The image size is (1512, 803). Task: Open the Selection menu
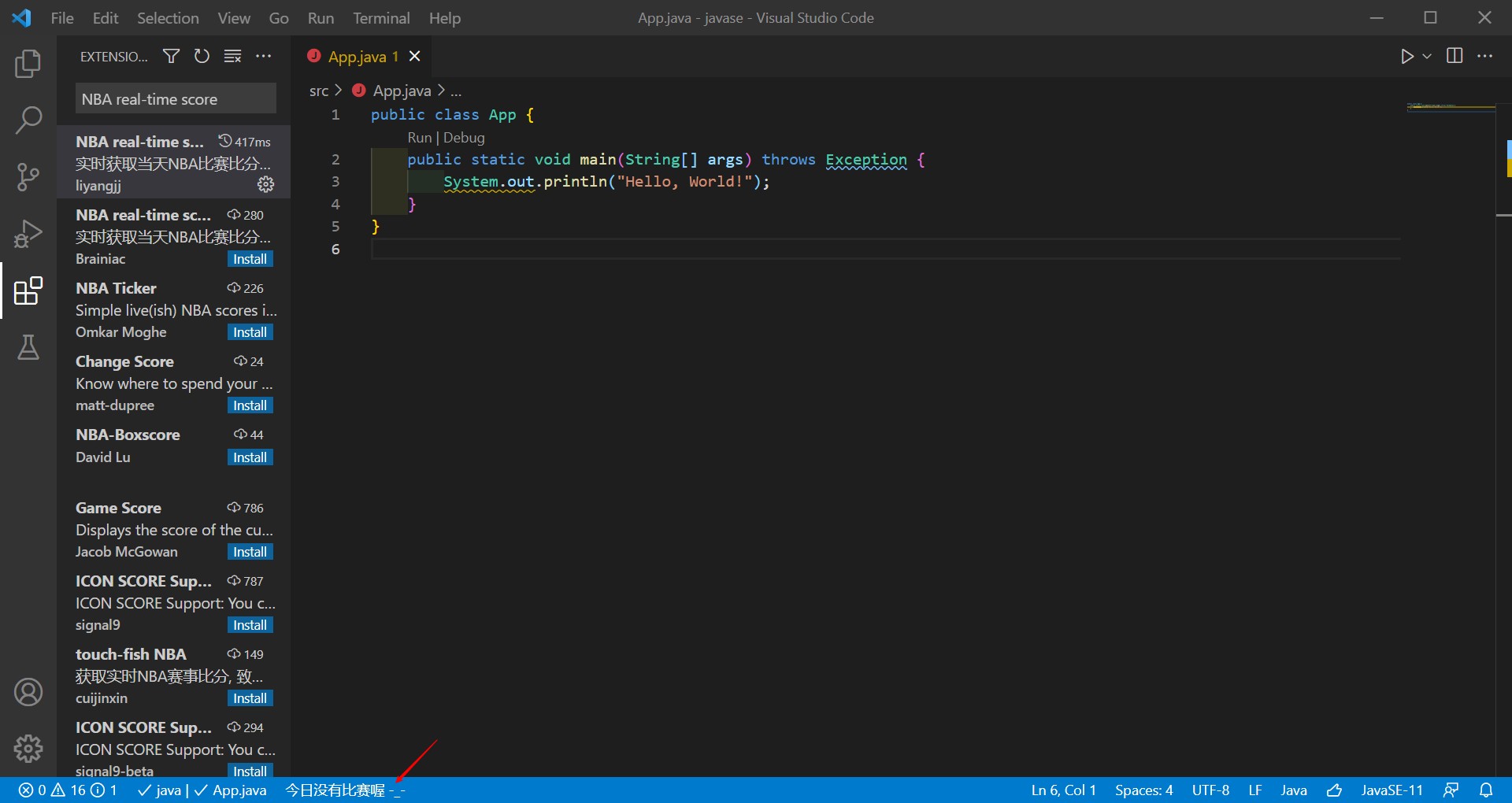coord(168,17)
